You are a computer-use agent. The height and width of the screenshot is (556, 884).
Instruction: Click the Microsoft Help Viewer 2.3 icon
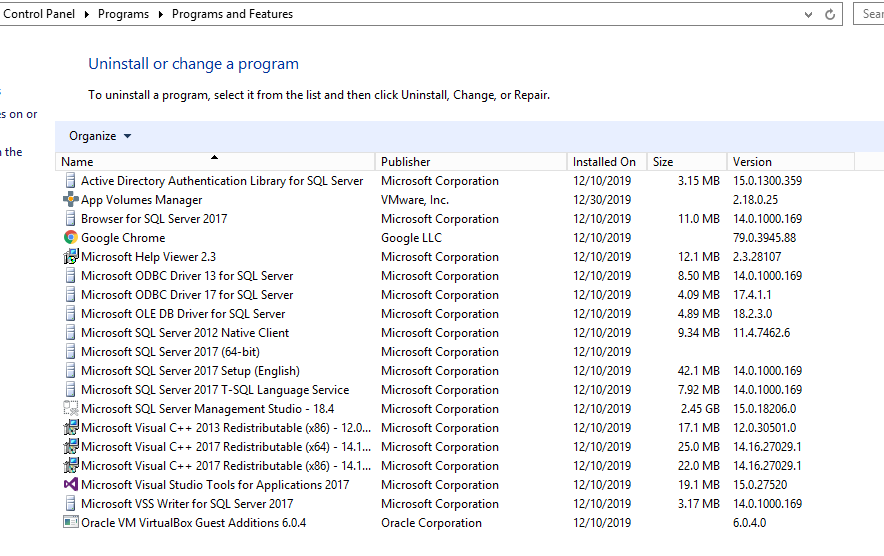click(70, 257)
